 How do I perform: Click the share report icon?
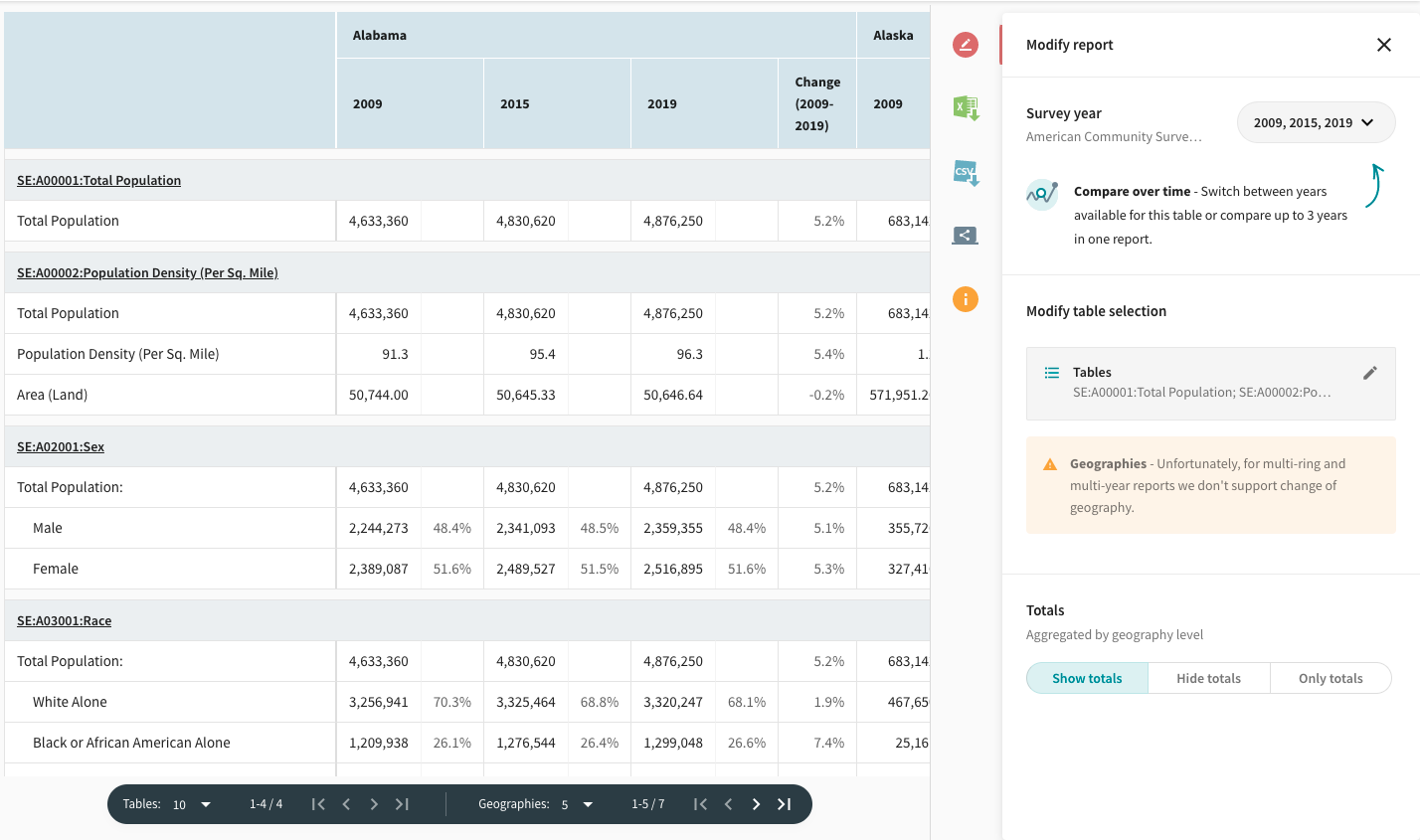965,236
